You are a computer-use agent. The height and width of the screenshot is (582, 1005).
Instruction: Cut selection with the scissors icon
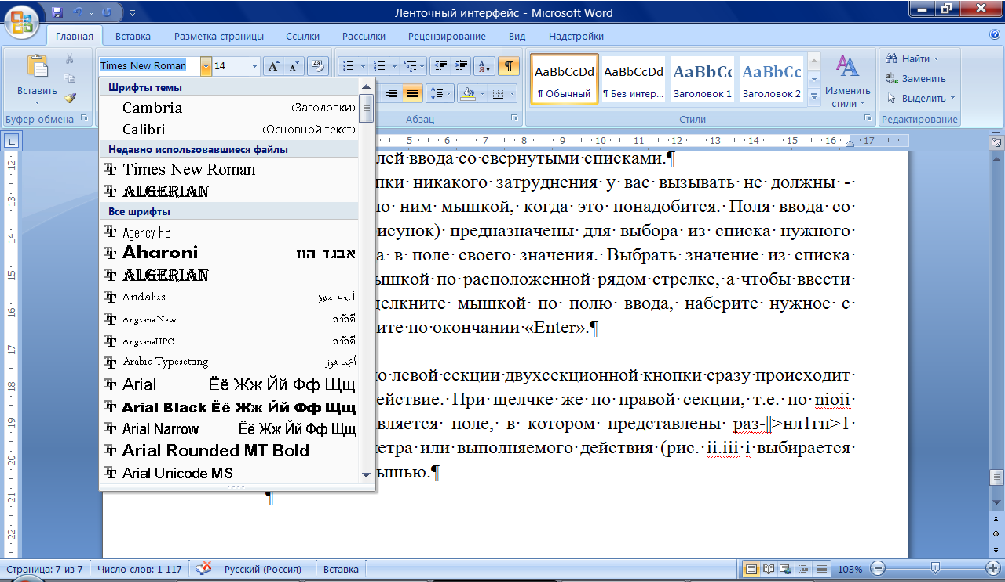(x=70, y=60)
